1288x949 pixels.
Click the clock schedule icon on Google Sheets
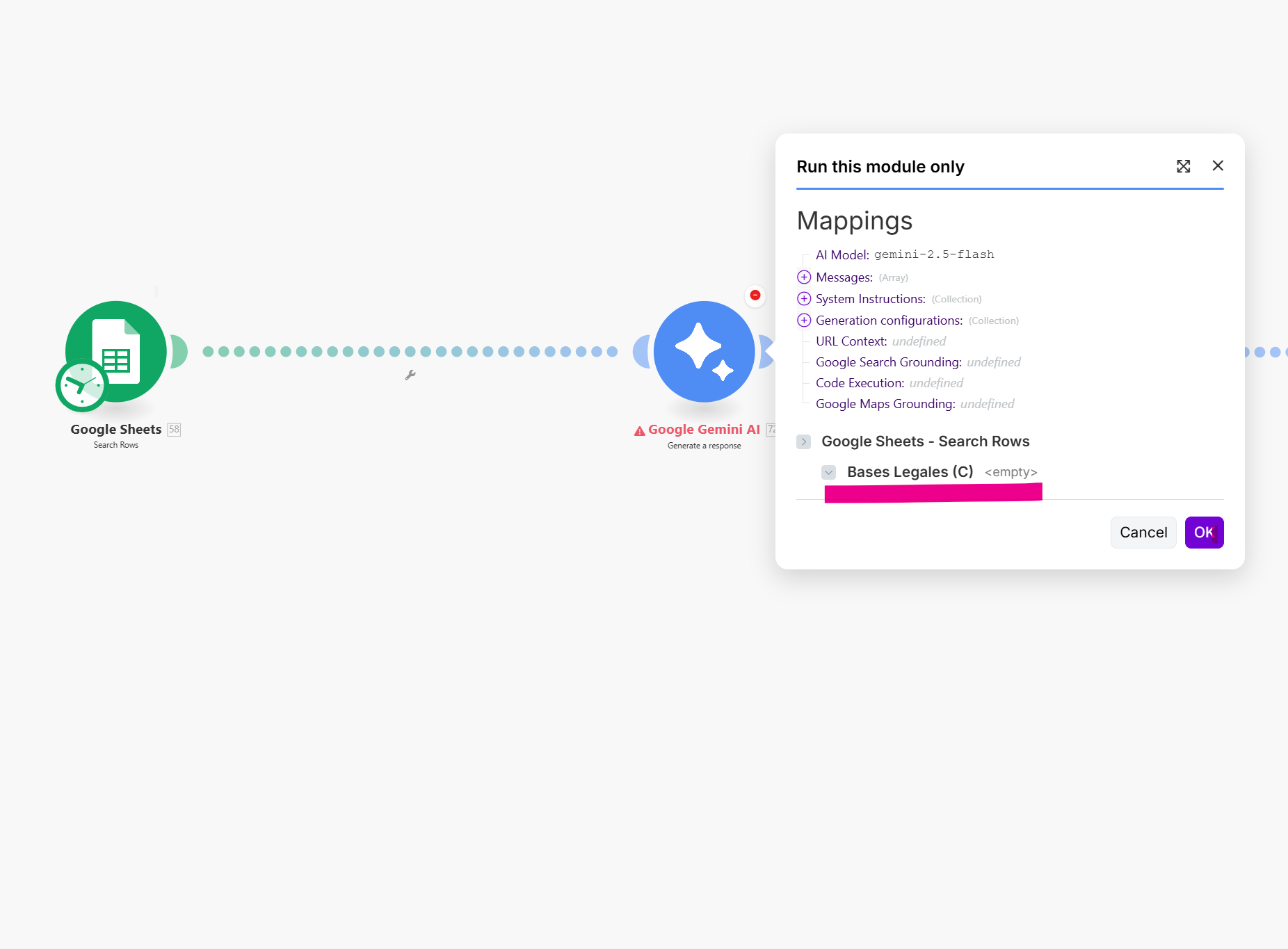click(82, 385)
